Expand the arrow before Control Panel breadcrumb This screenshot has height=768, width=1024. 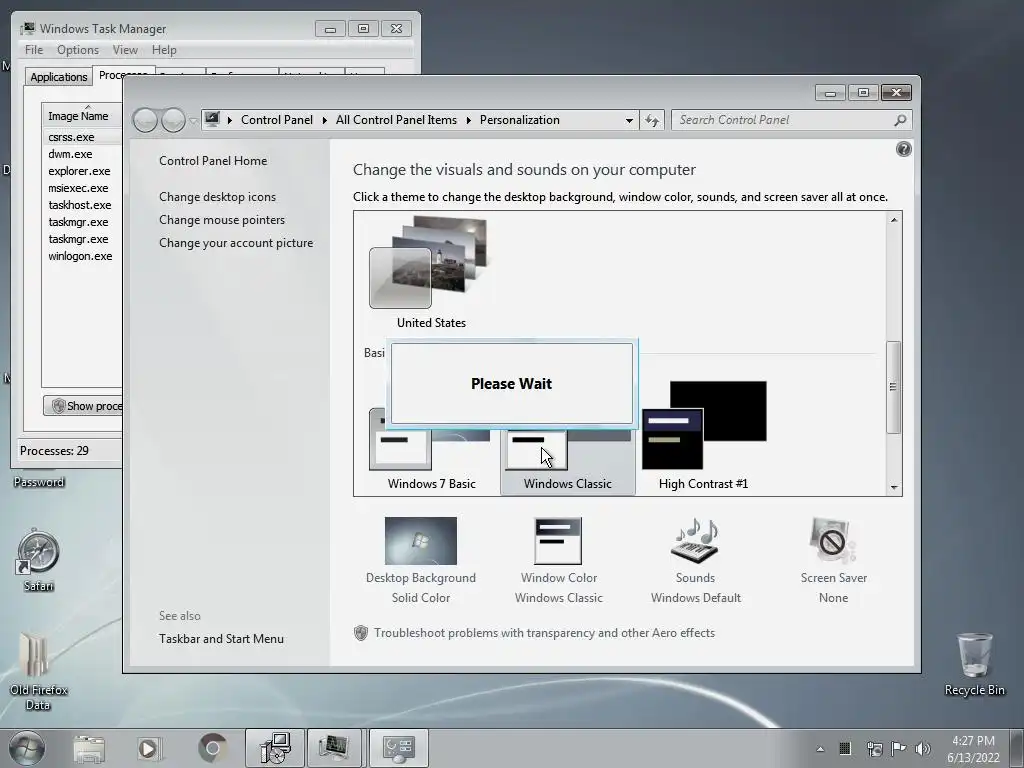tap(230, 120)
